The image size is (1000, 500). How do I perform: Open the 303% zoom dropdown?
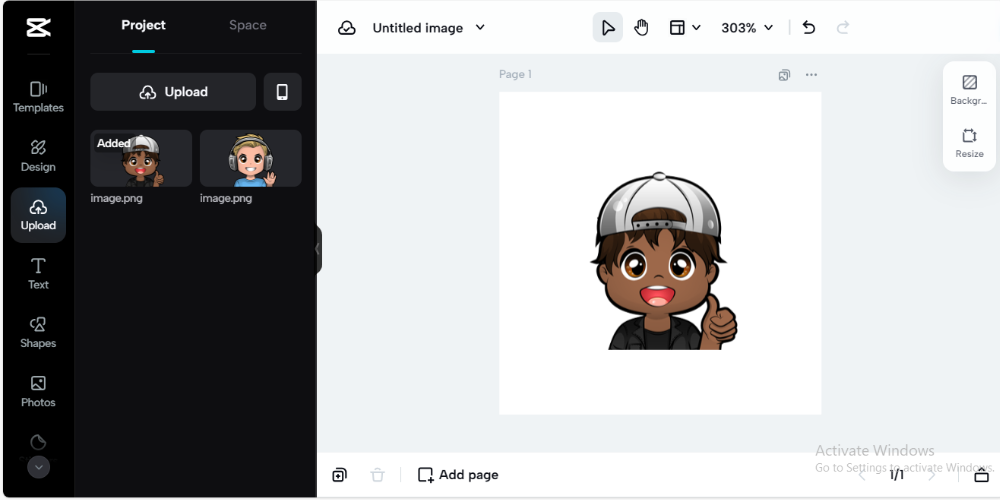747,28
